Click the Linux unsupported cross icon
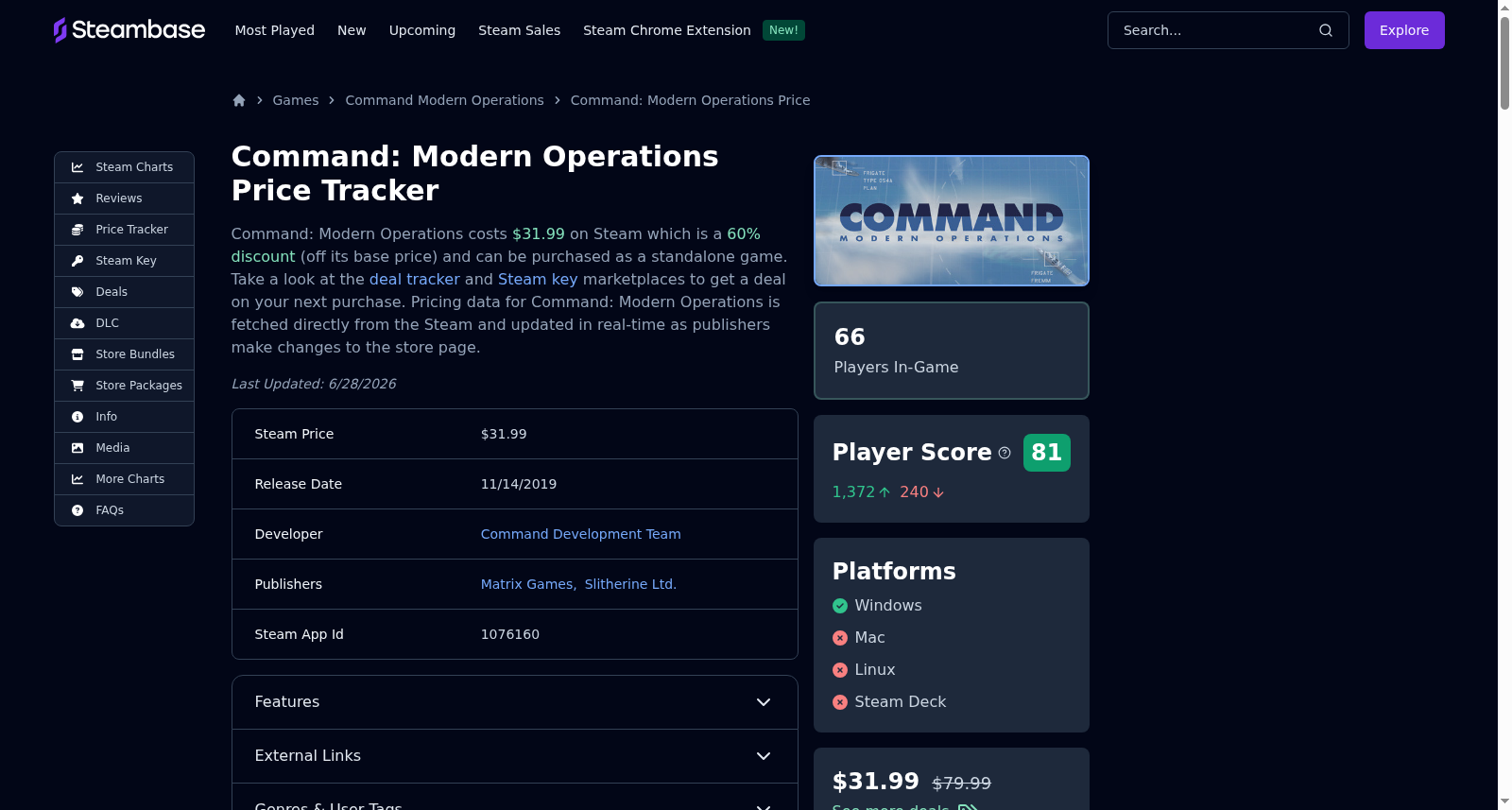This screenshot has height=810, width=1512. tap(840, 670)
